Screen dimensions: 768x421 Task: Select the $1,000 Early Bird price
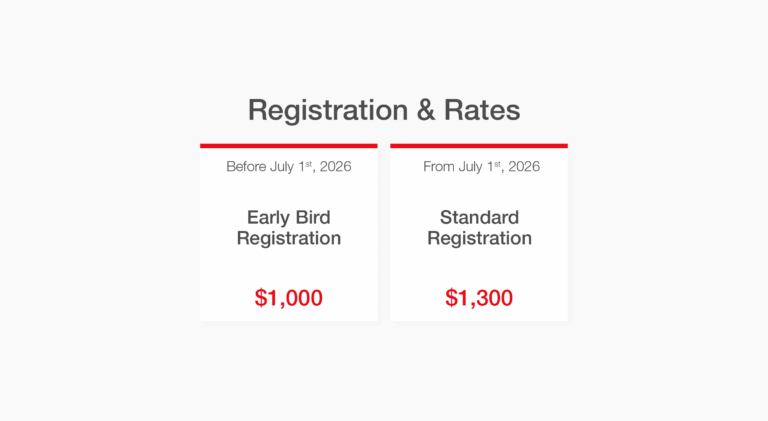tap(288, 297)
